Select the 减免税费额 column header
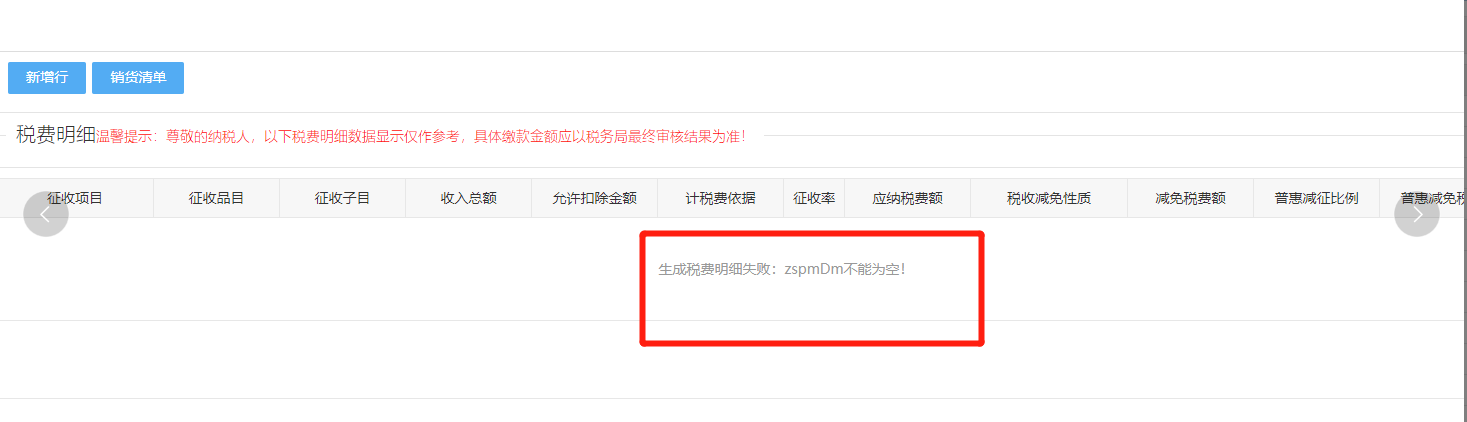The height and width of the screenshot is (422, 1467). tap(1190, 198)
